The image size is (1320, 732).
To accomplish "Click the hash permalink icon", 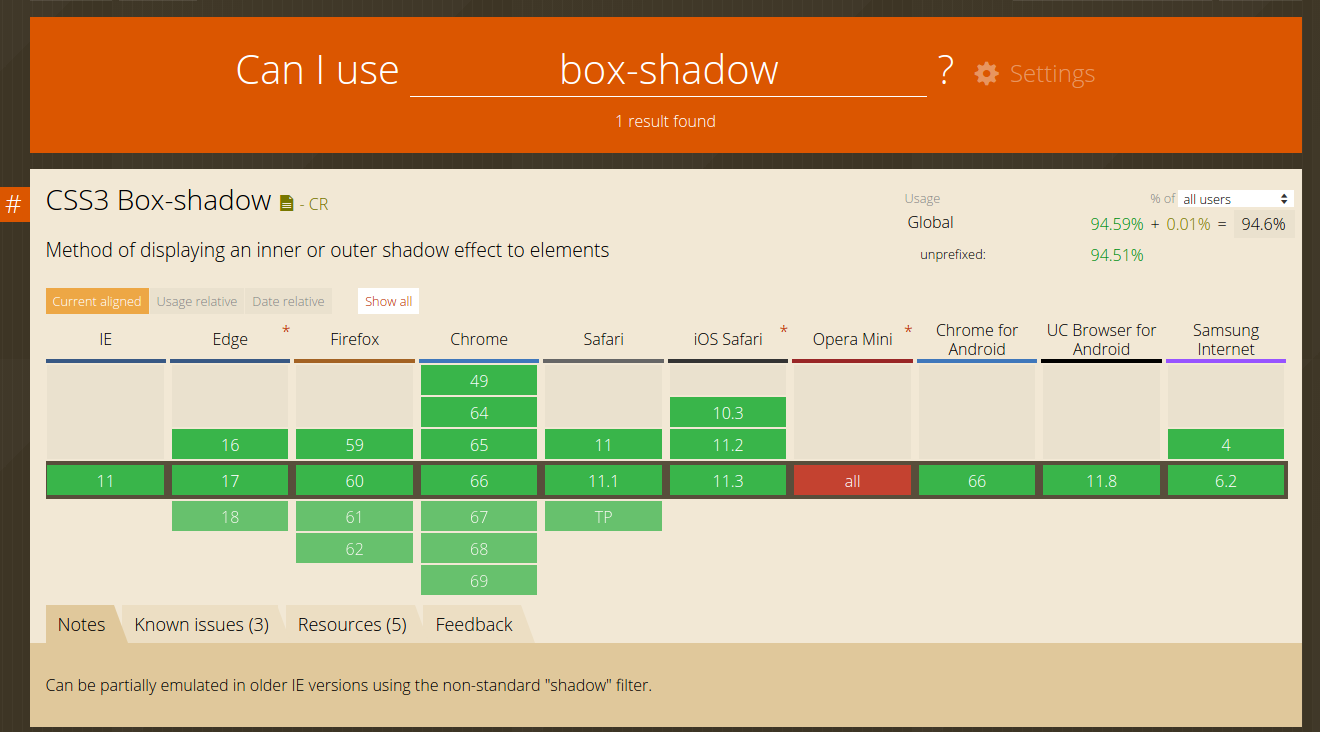I will 14,205.
